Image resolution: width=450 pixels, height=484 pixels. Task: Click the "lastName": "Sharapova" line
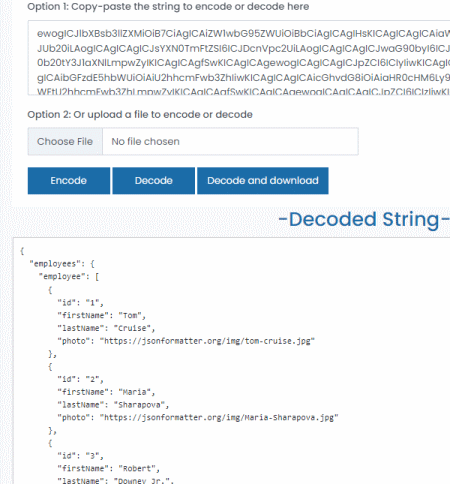(x=113, y=405)
